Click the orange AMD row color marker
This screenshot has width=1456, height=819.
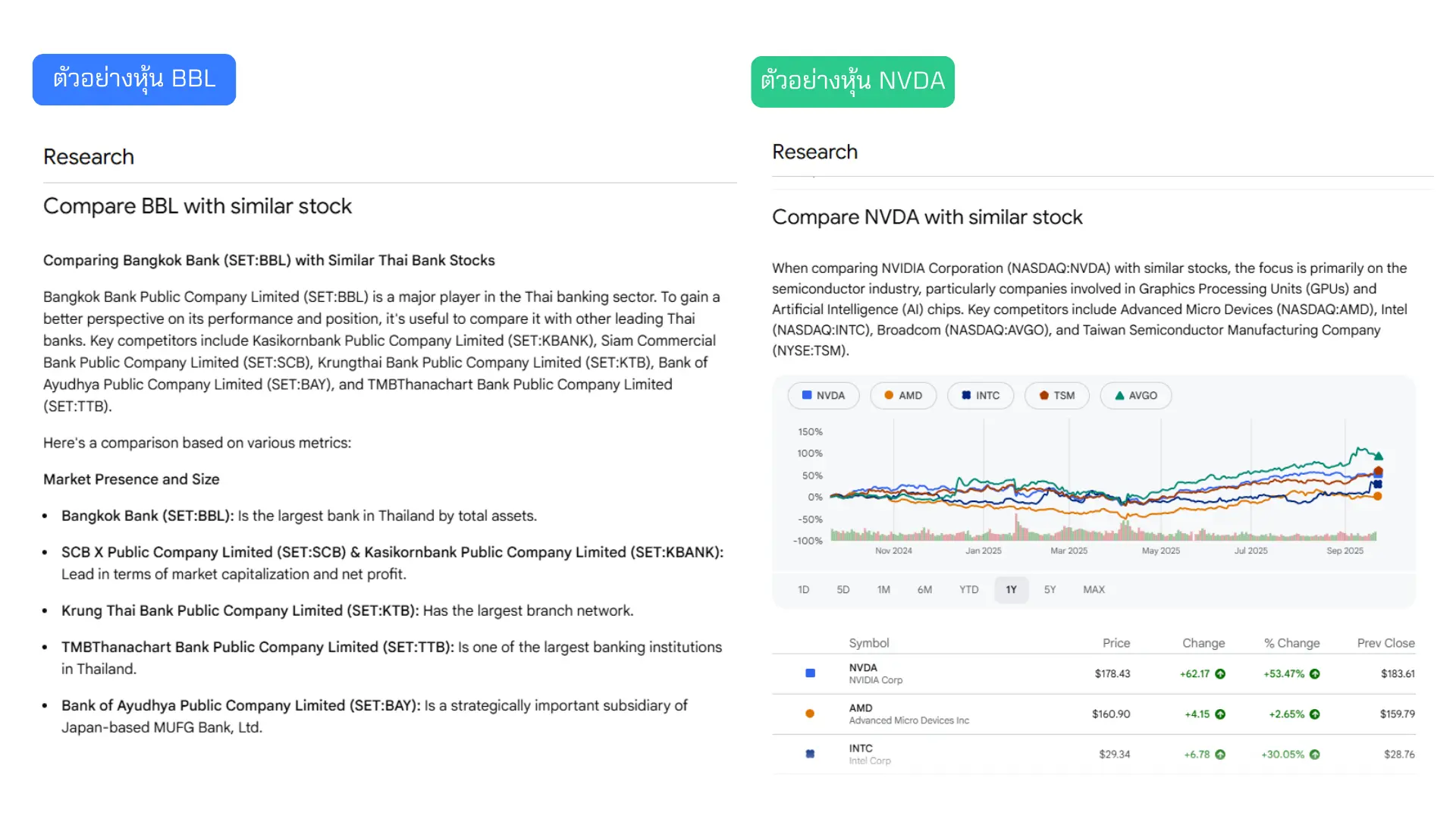click(x=810, y=714)
